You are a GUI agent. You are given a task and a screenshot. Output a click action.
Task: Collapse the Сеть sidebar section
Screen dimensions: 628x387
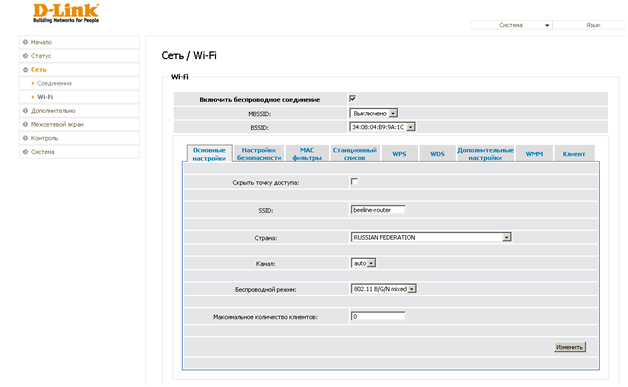coord(79,69)
